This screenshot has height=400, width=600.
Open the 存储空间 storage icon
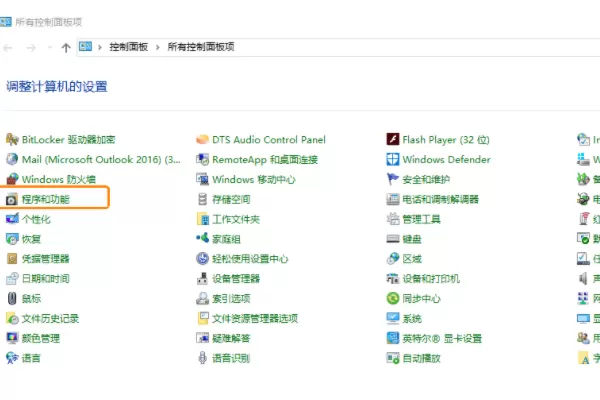click(x=202, y=199)
